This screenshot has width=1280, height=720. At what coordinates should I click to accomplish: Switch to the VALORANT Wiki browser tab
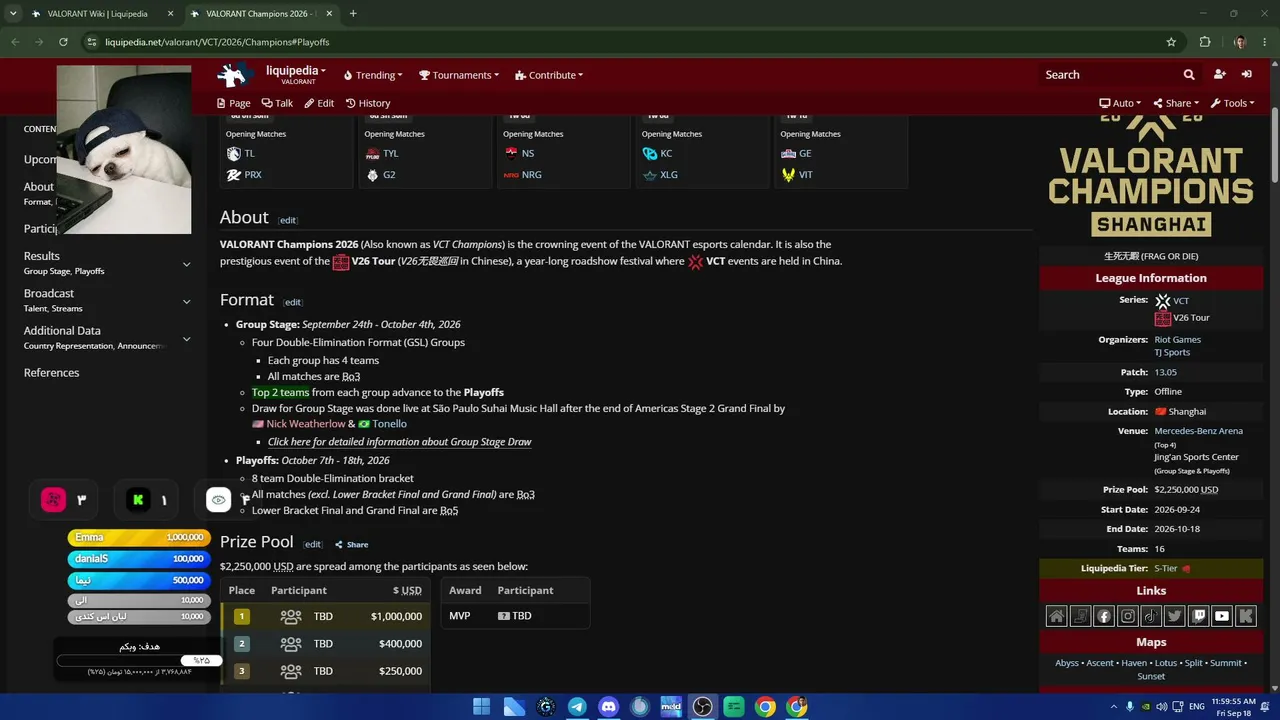point(100,14)
